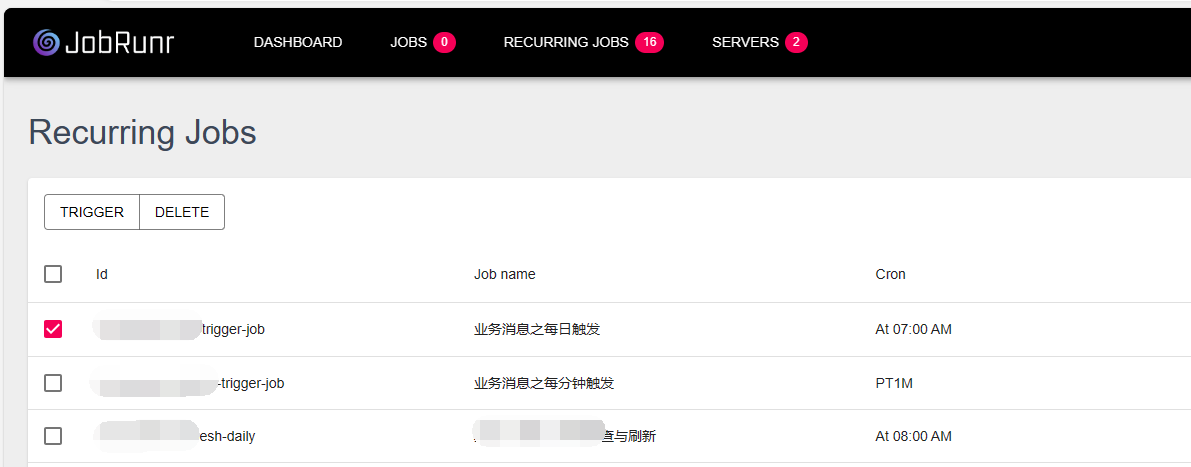Click the Servers badge showing 2

pyautogui.click(x=796, y=42)
